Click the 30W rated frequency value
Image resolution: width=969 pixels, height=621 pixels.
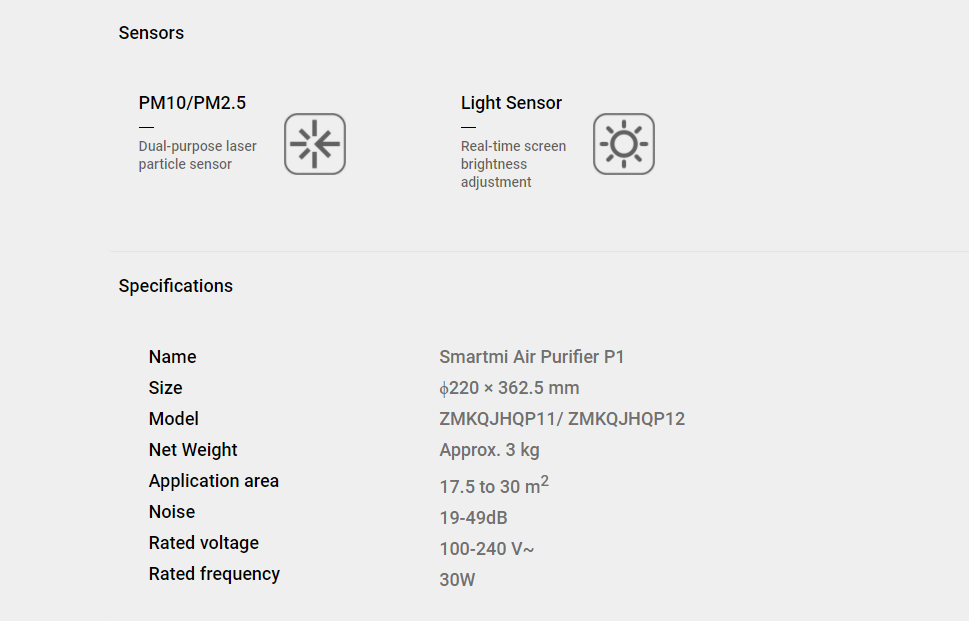[457, 580]
